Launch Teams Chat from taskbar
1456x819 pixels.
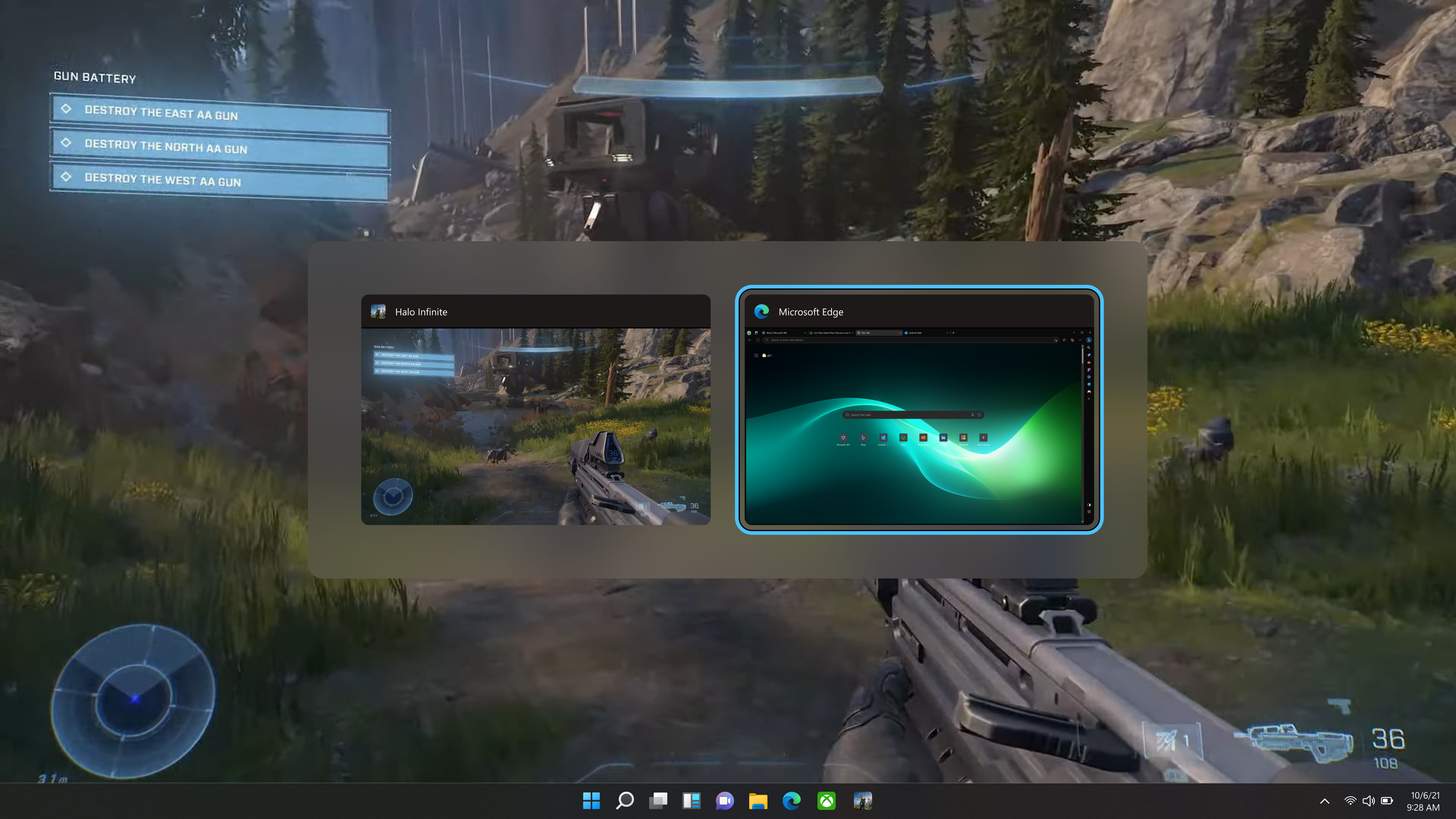click(x=725, y=800)
